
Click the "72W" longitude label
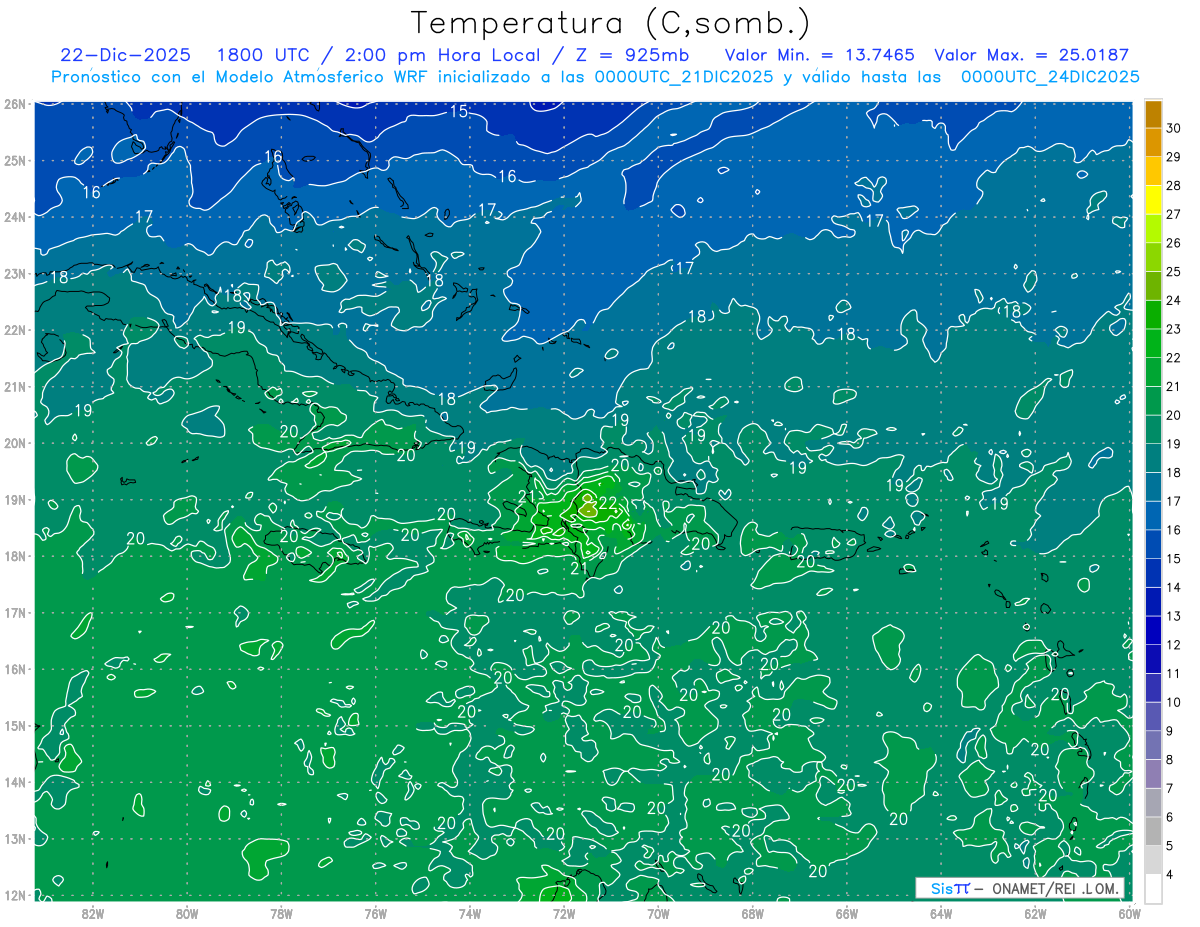[563, 913]
